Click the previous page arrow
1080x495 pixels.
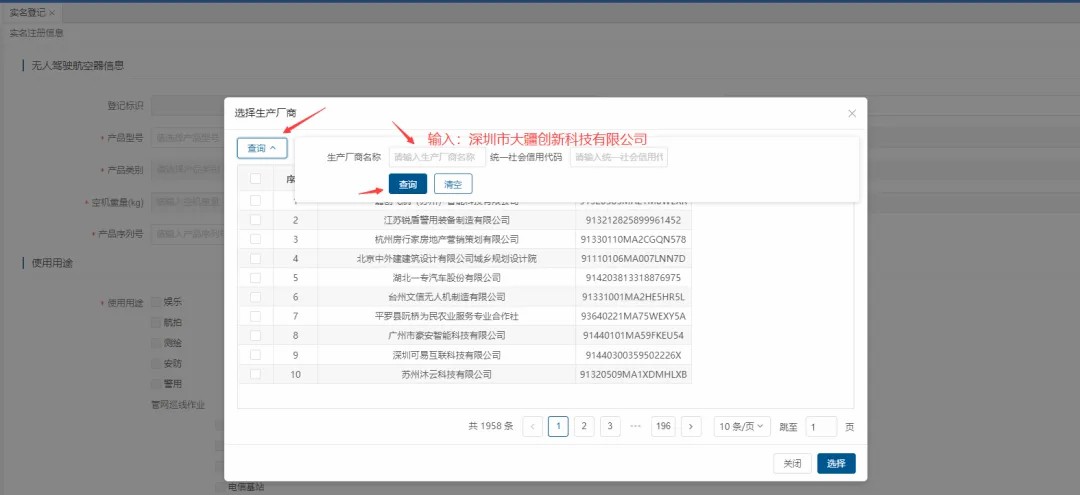(533, 427)
